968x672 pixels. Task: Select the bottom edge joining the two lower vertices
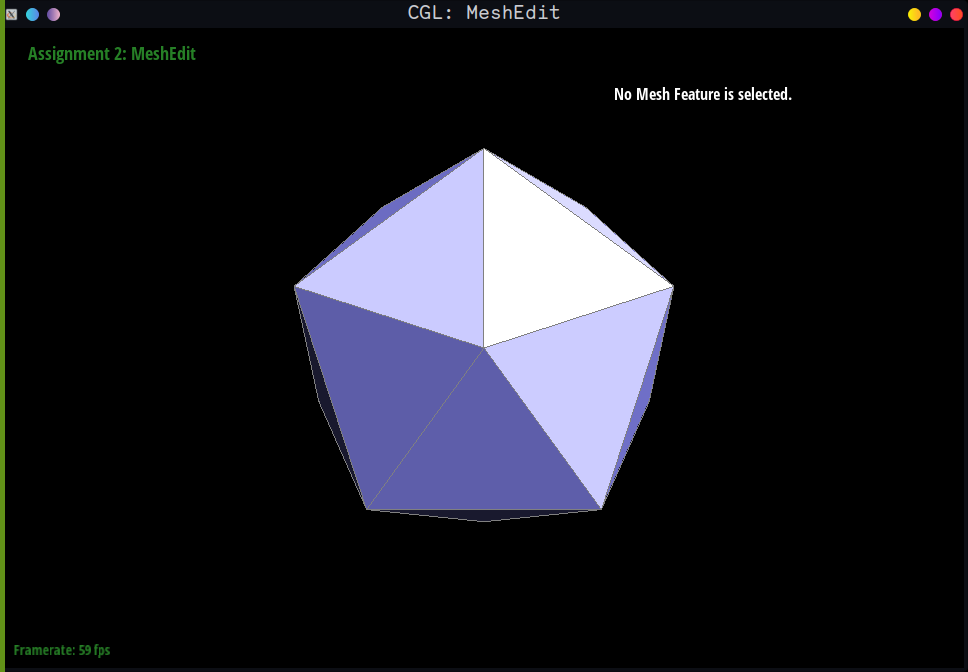pyautogui.click(x=485, y=509)
